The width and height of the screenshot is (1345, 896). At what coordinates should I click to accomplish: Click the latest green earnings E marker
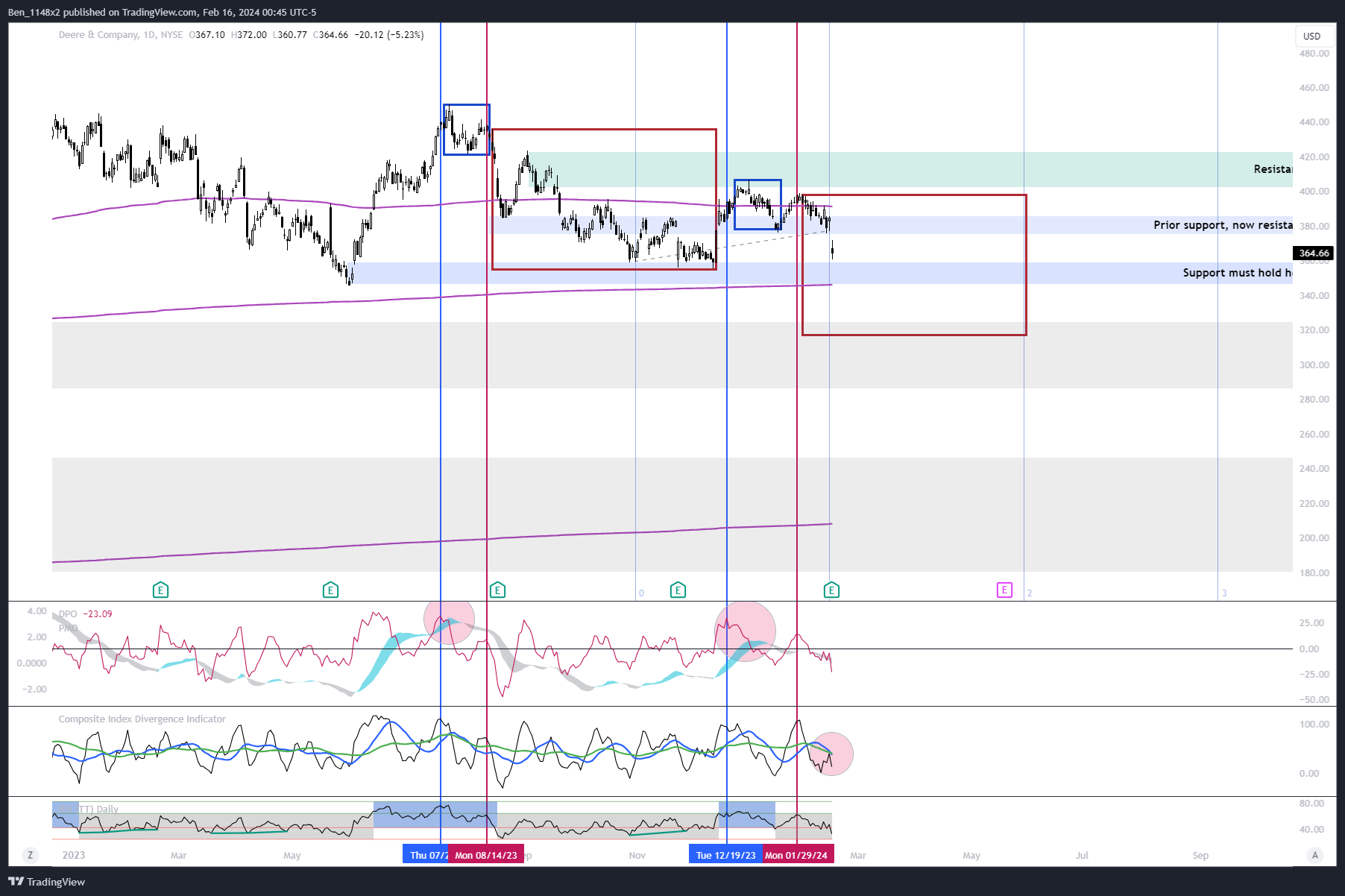click(831, 590)
